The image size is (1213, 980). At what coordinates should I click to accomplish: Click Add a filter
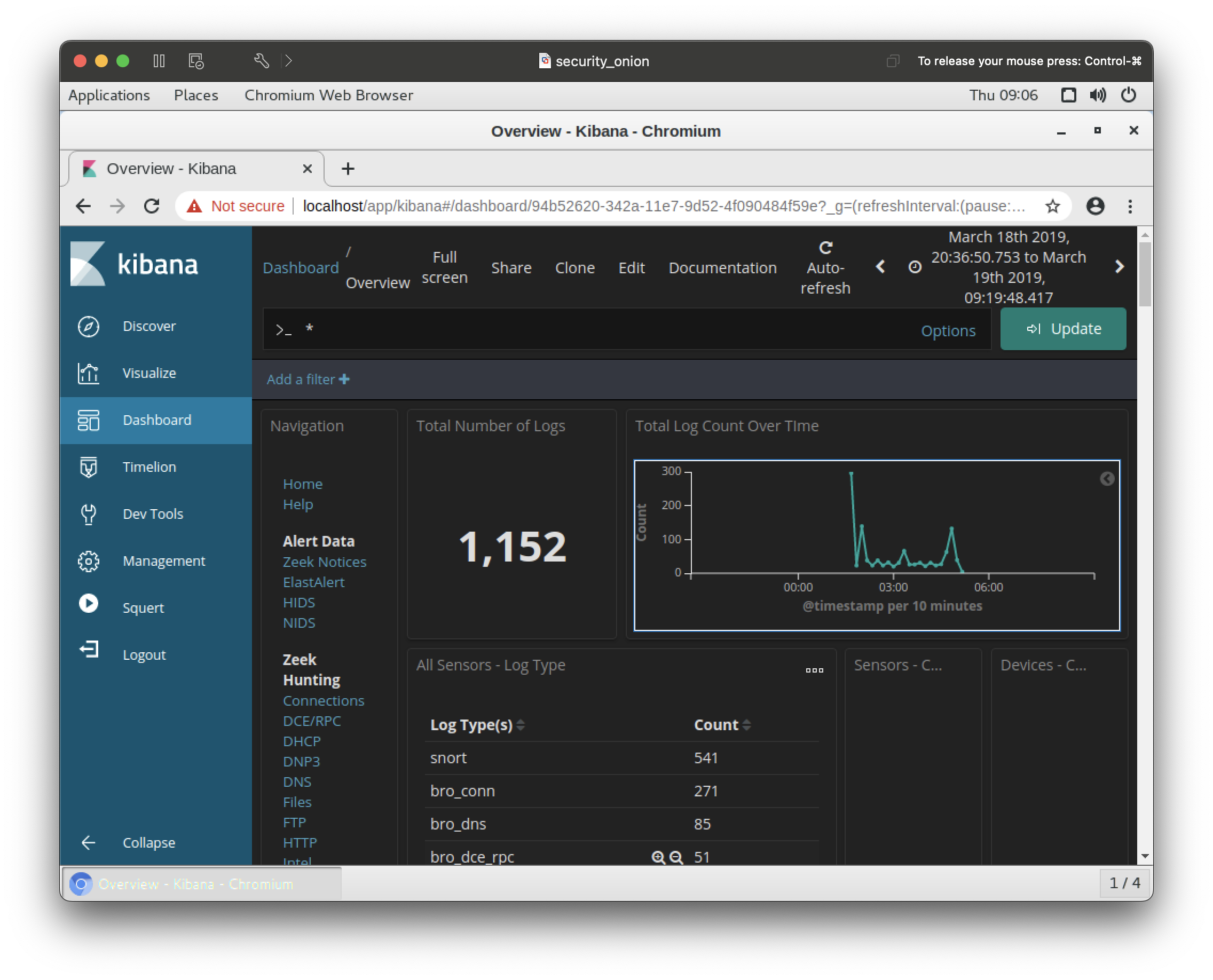tap(308, 380)
